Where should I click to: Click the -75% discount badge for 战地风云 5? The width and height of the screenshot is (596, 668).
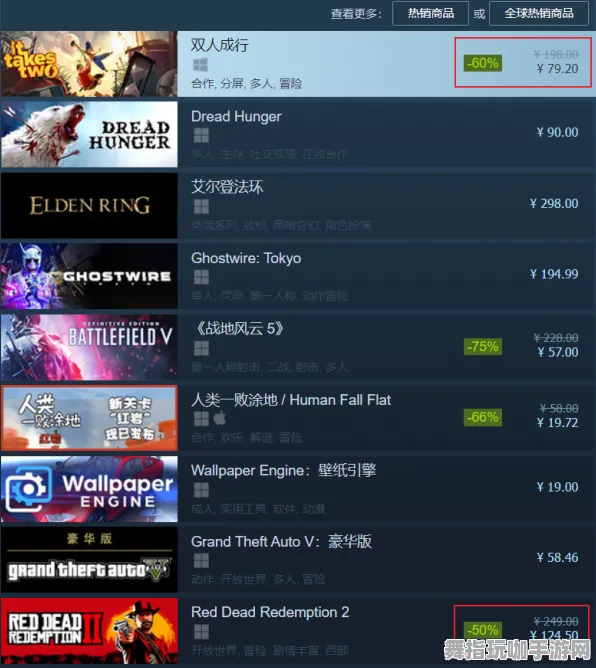pos(483,346)
